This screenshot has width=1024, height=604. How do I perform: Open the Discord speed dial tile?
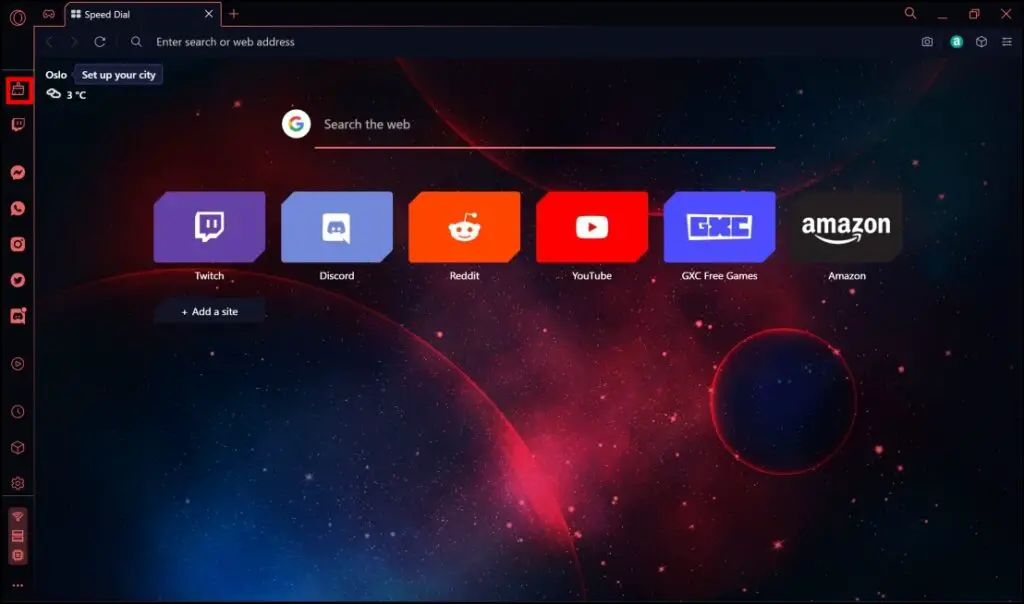tap(337, 227)
